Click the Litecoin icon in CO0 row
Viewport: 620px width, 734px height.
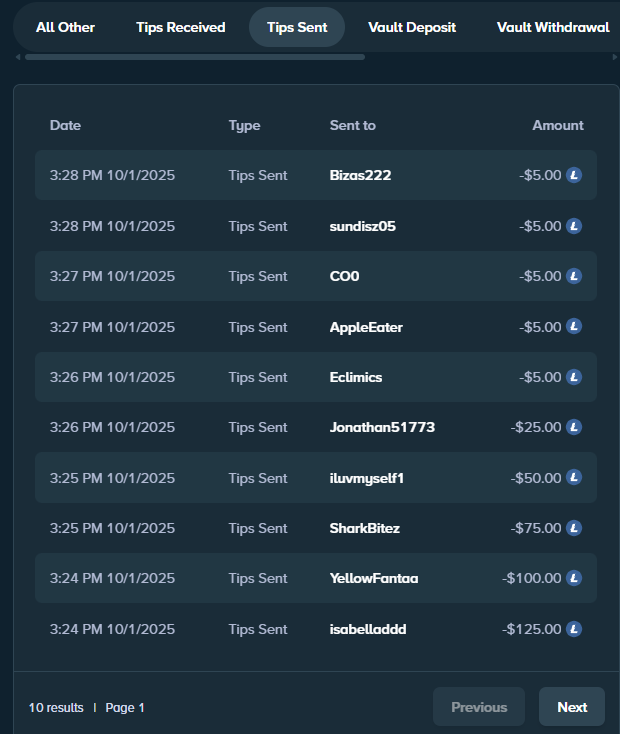(x=574, y=276)
